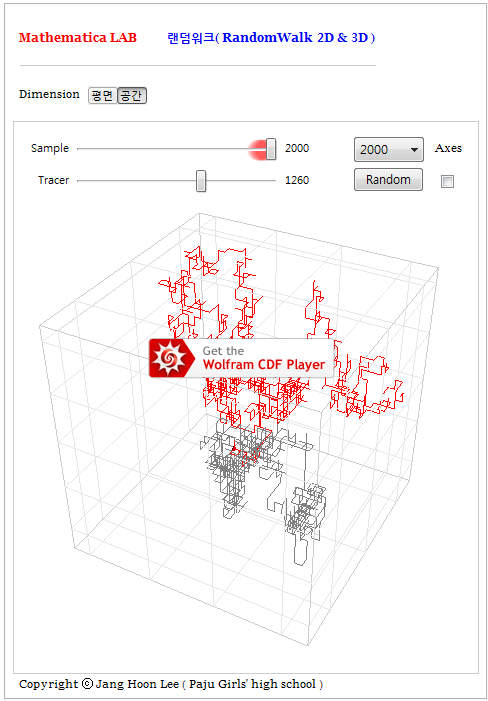Select the 평면 dimension button
The width and height of the screenshot is (488, 701).
tap(102, 95)
